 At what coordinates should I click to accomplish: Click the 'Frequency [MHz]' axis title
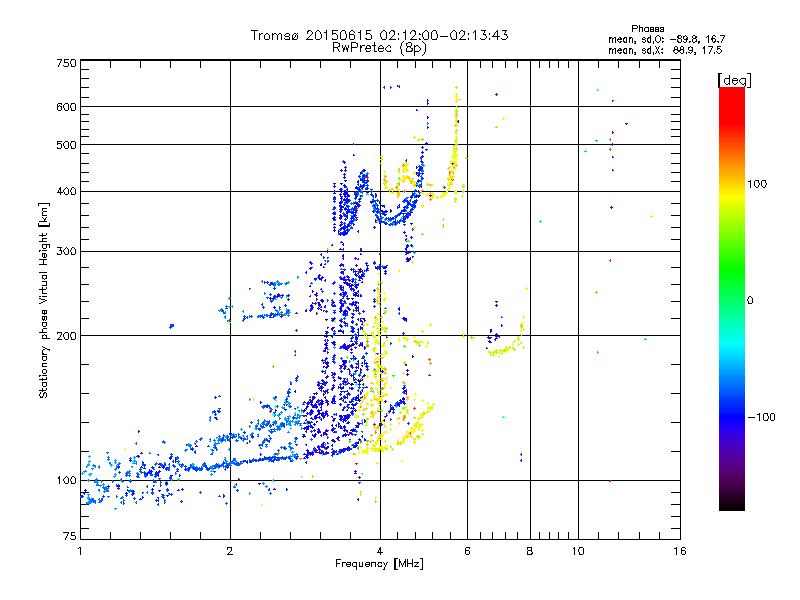click(x=379, y=564)
